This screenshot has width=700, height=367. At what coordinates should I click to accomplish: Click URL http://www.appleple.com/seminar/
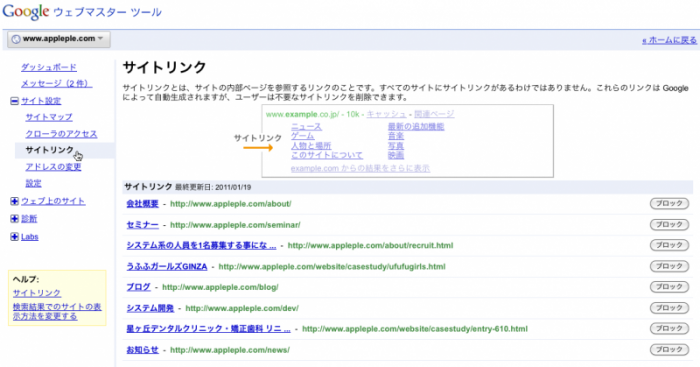(x=235, y=225)
